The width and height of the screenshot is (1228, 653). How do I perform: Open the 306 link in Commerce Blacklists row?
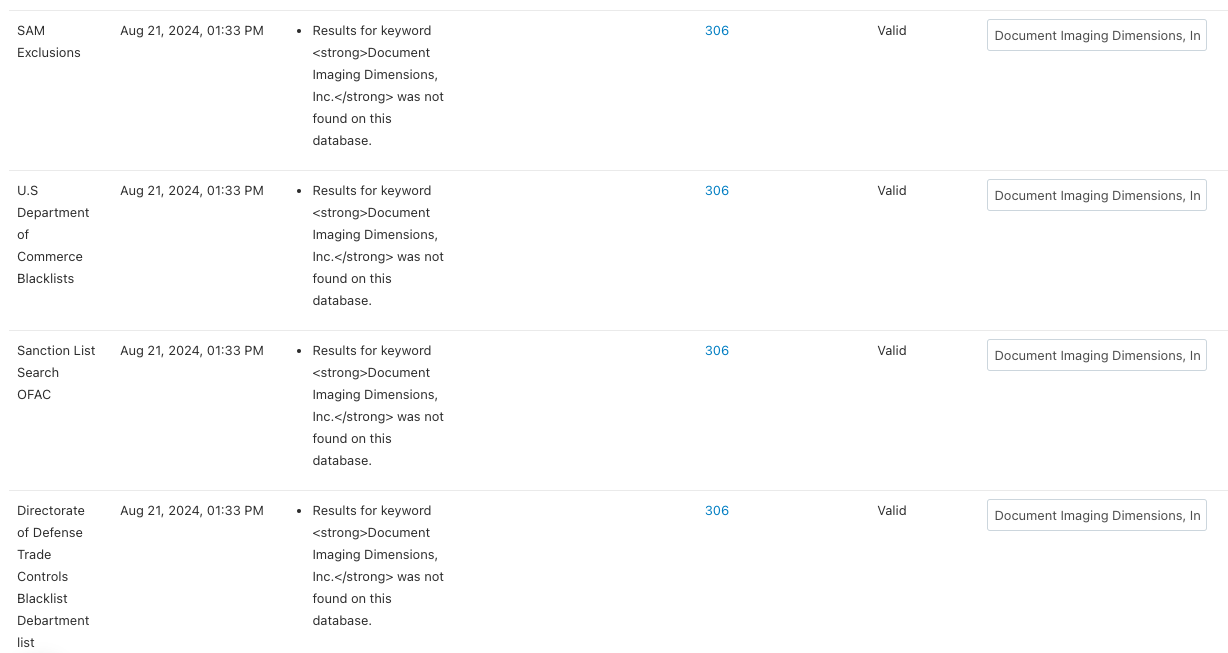coord(717,191)
